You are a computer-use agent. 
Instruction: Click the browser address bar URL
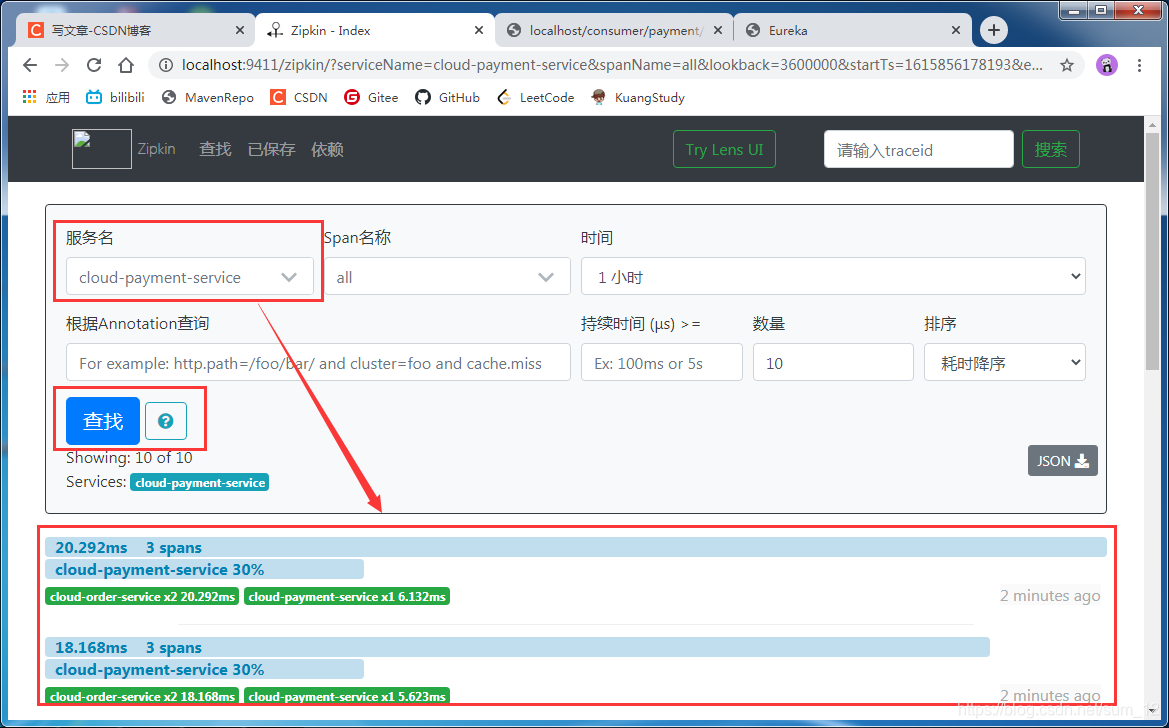(612, 66)
